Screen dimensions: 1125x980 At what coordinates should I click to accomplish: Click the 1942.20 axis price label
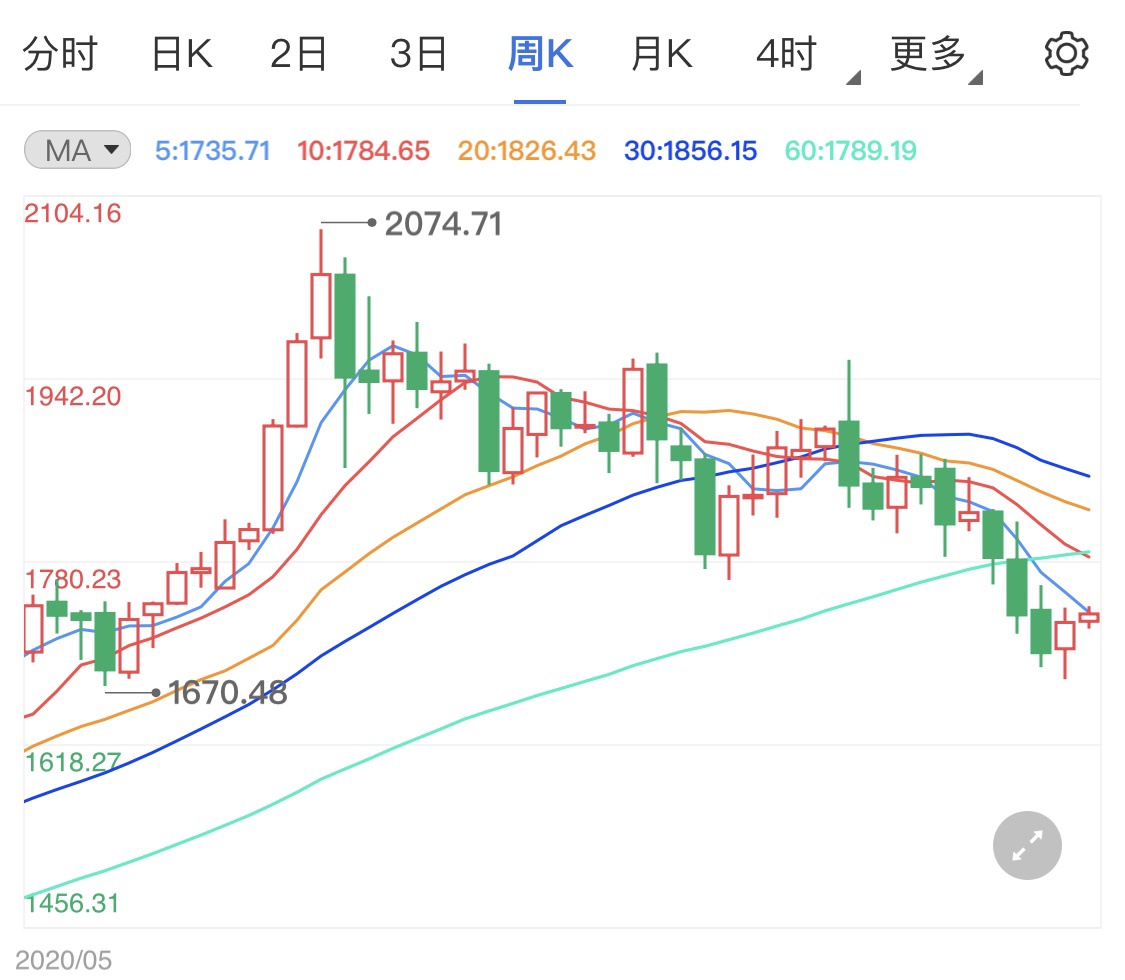click(x=72, y=396)
